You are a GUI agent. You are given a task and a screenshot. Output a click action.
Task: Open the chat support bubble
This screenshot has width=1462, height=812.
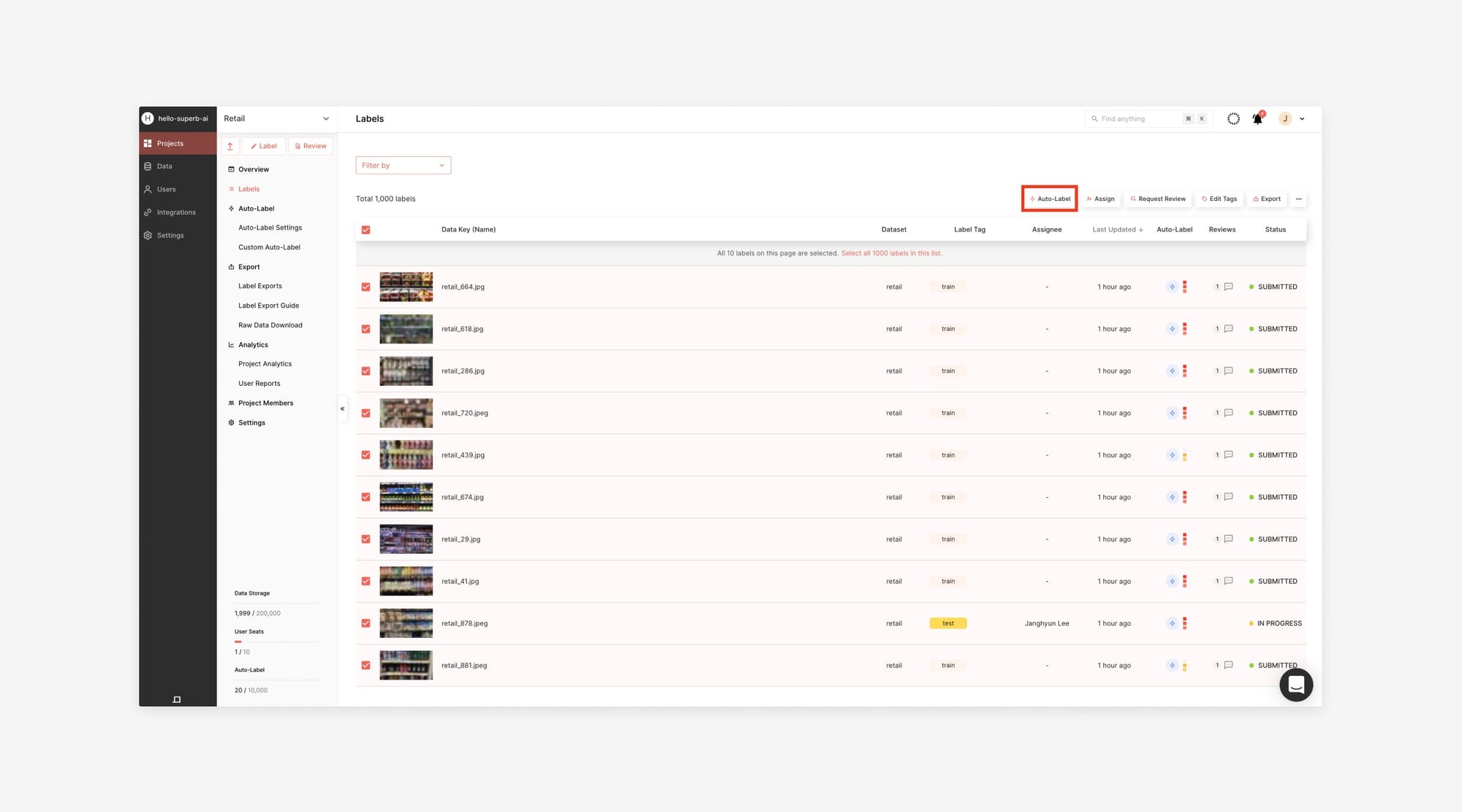[1296, 685]
